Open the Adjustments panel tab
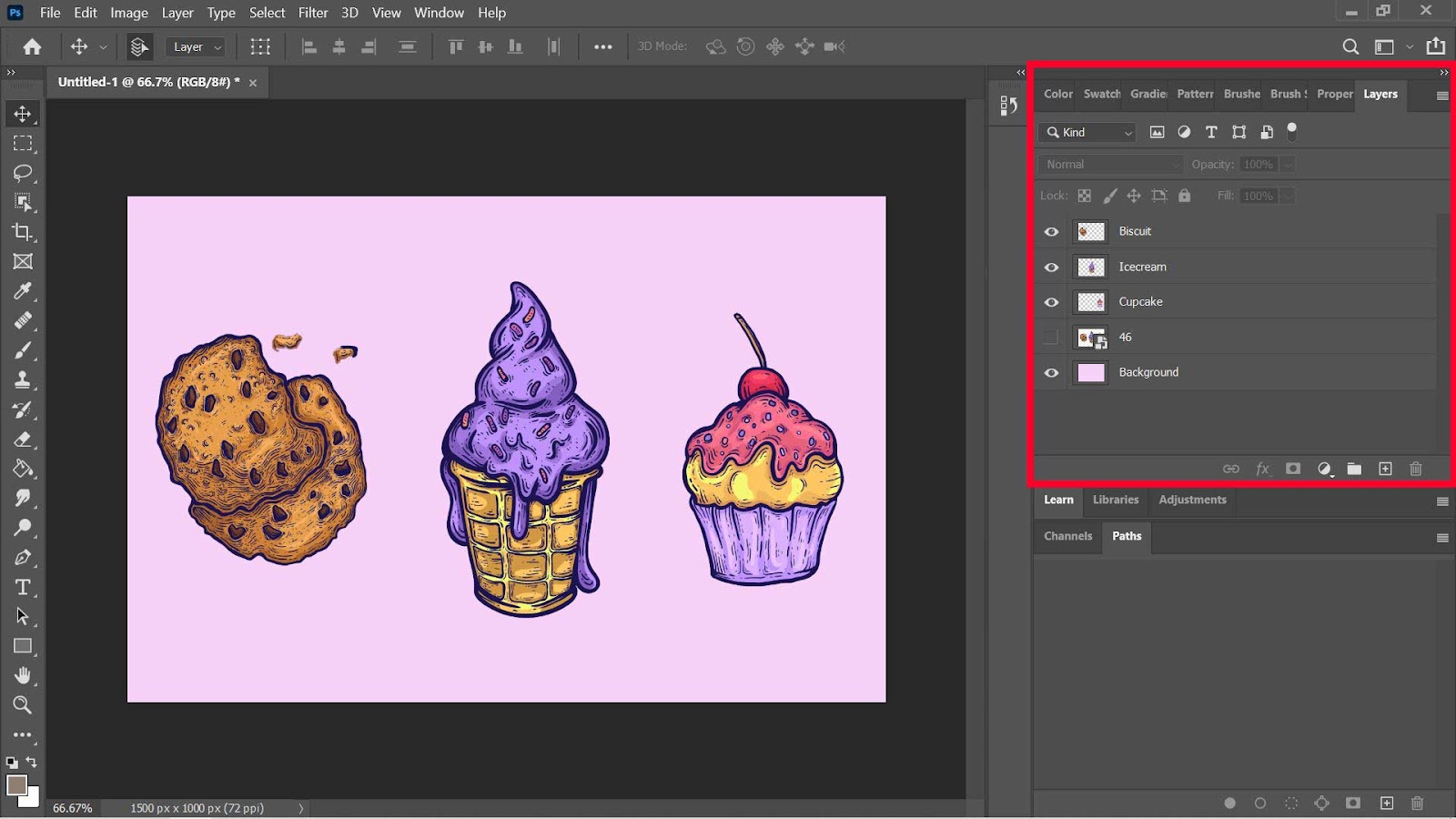 pyautogui.click(x=1192, y=500)
